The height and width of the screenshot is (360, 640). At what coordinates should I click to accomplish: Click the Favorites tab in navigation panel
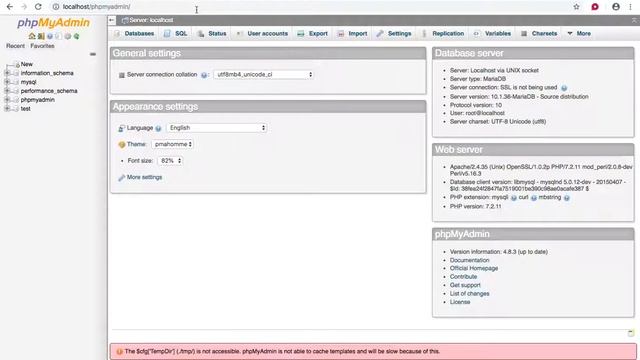pyautogui.click(x=42, y=46)
